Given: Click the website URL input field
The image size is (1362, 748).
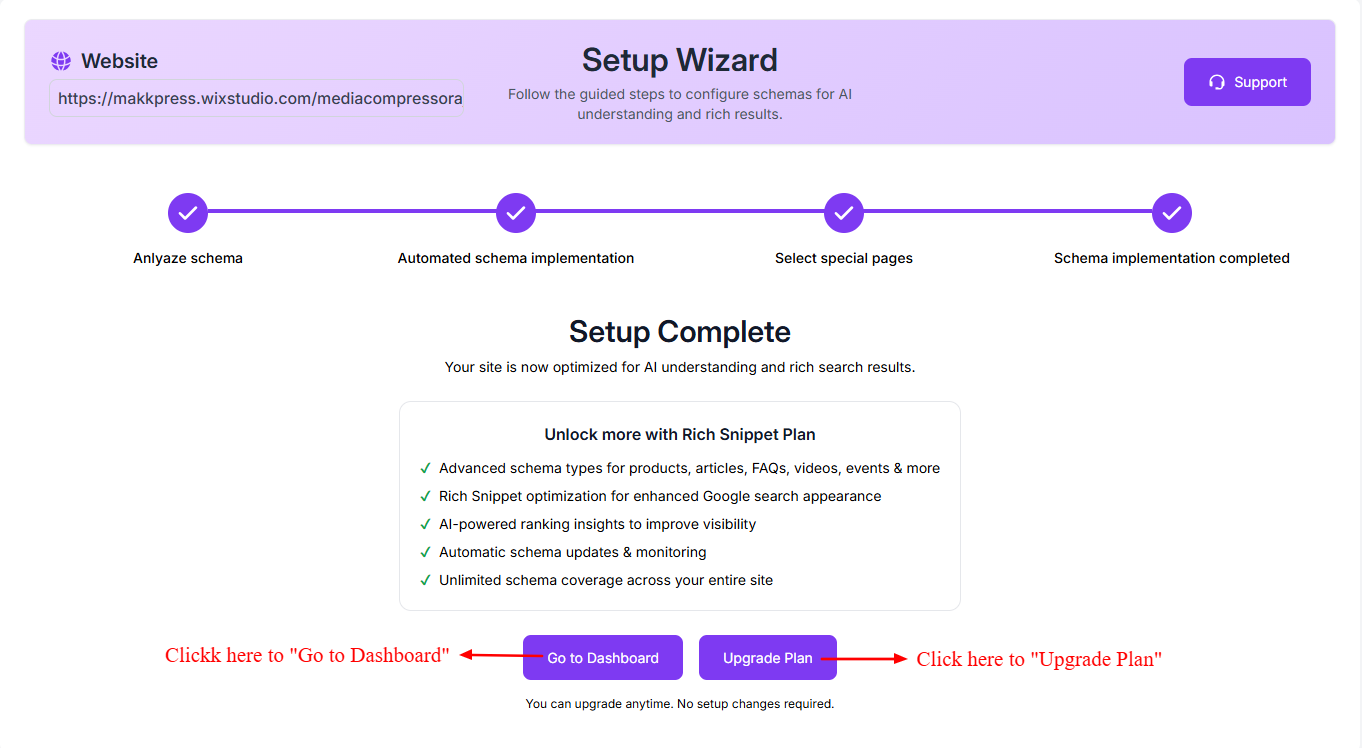Looking at the screenshot, I should [x=256, y=99].
